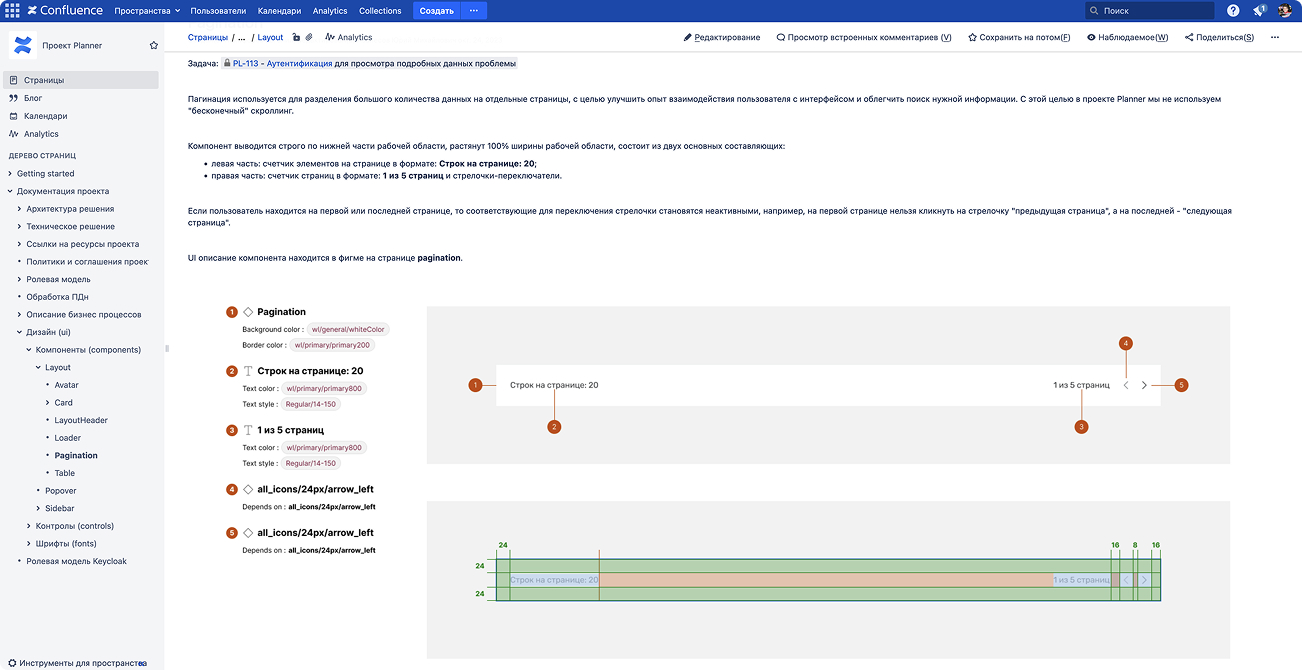The height and width of the screenshot is (670, 1302).
Task: Open the app switcher grid icon
Action: [x=12, y=10]
